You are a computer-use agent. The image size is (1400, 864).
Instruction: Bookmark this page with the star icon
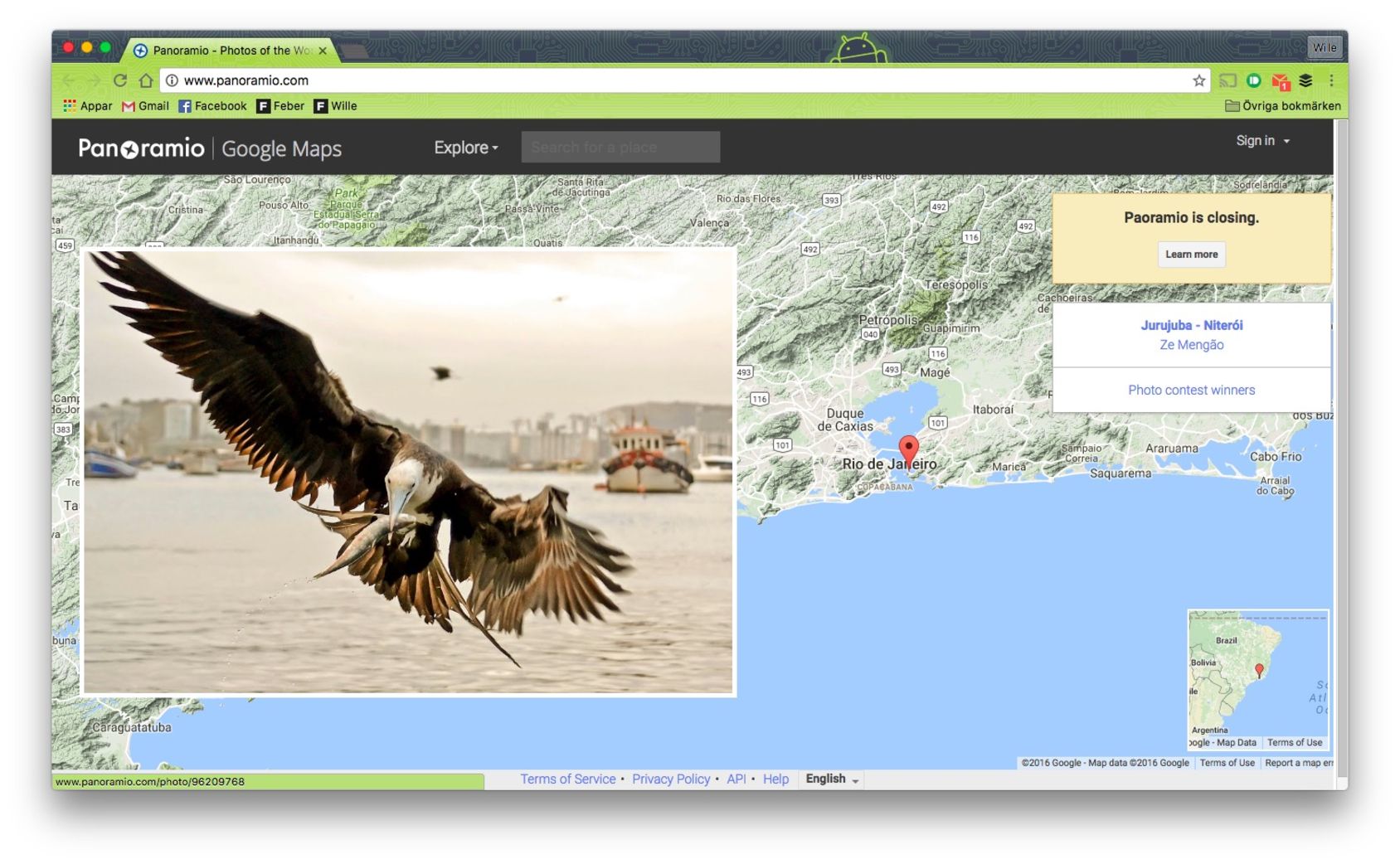point(1198,80)
